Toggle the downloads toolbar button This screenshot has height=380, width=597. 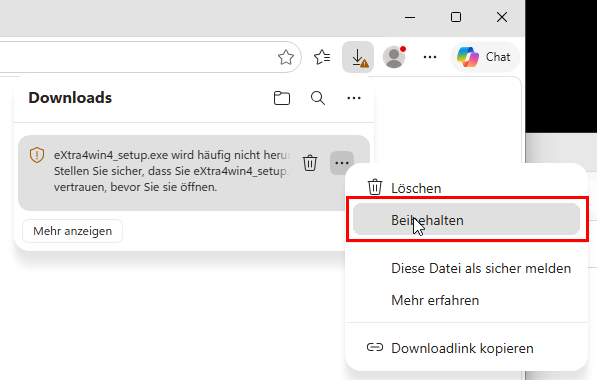click(358, 57)
